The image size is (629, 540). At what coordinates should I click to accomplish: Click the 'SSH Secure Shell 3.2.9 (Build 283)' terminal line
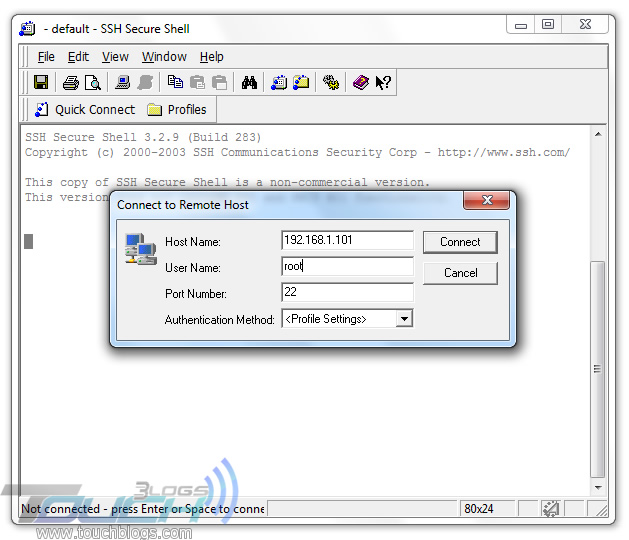[143, 137]
